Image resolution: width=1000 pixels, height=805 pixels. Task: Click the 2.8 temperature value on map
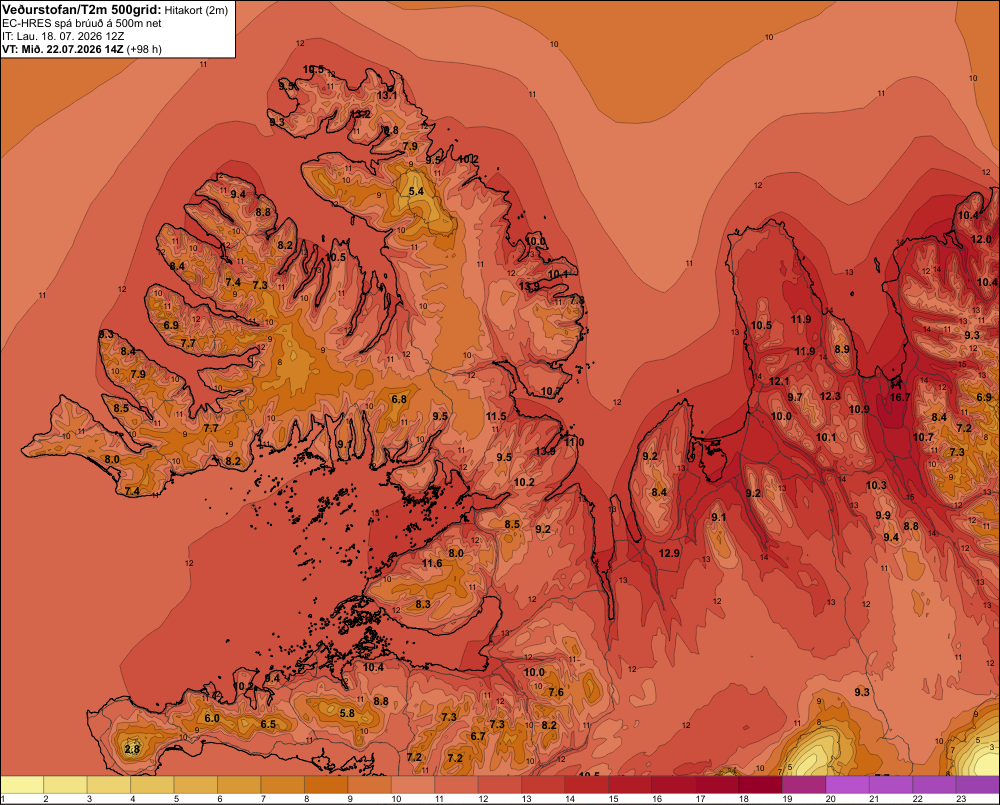(x=132, y=749)
